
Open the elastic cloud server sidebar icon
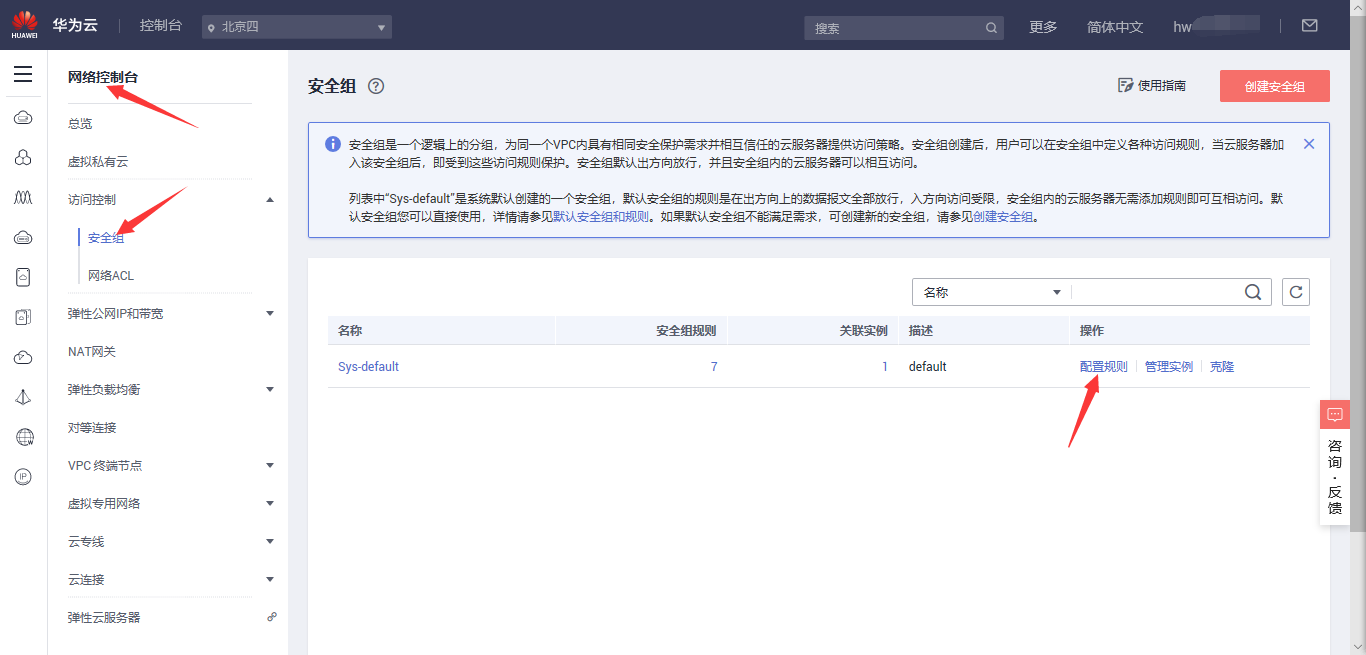(x=23, y=118)
